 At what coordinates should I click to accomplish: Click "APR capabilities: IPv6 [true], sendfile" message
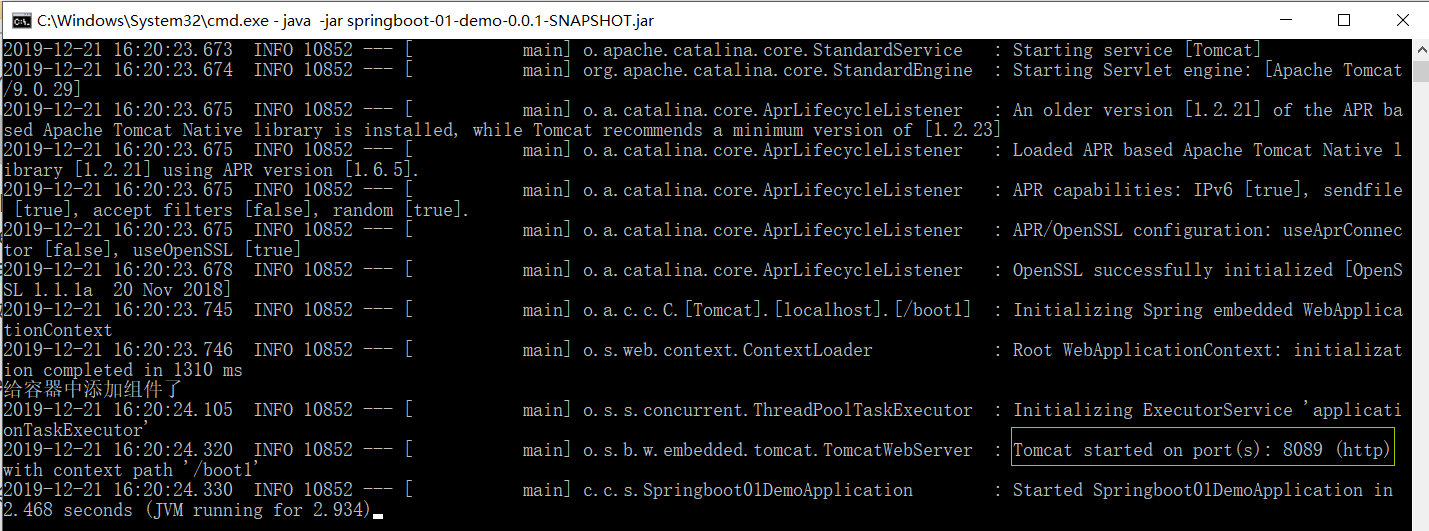coord(1207,190)
